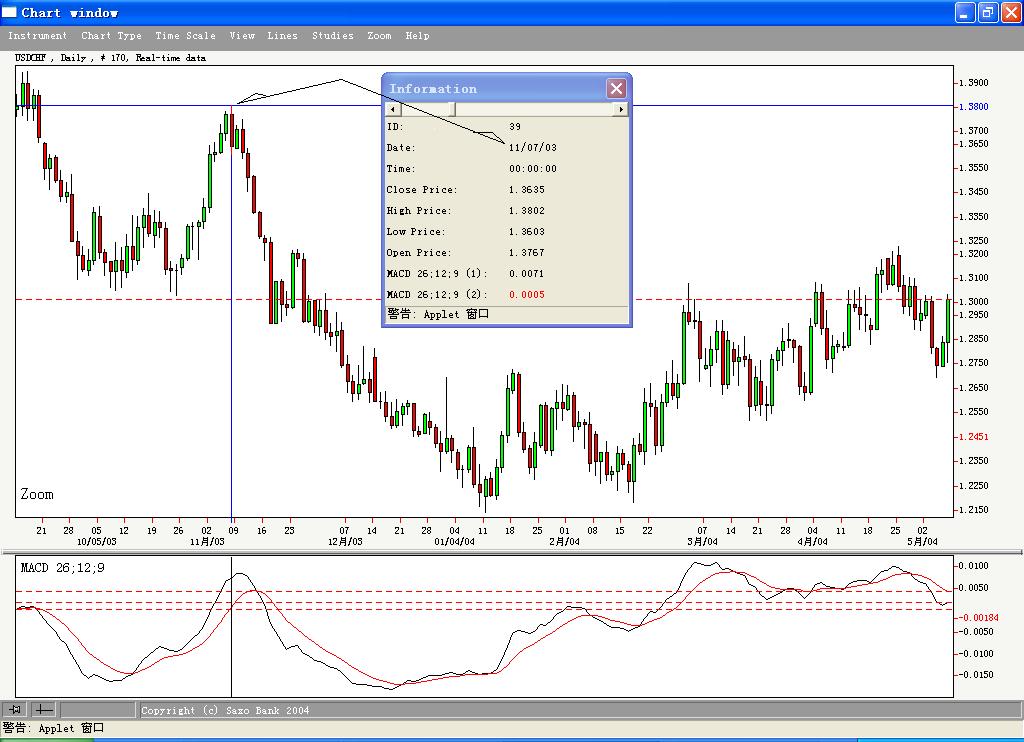This screenshot has width=1024, height=742.
Task: Click the Chart window title bar icon
Action: pyautogui.click(x=9, y=12)
